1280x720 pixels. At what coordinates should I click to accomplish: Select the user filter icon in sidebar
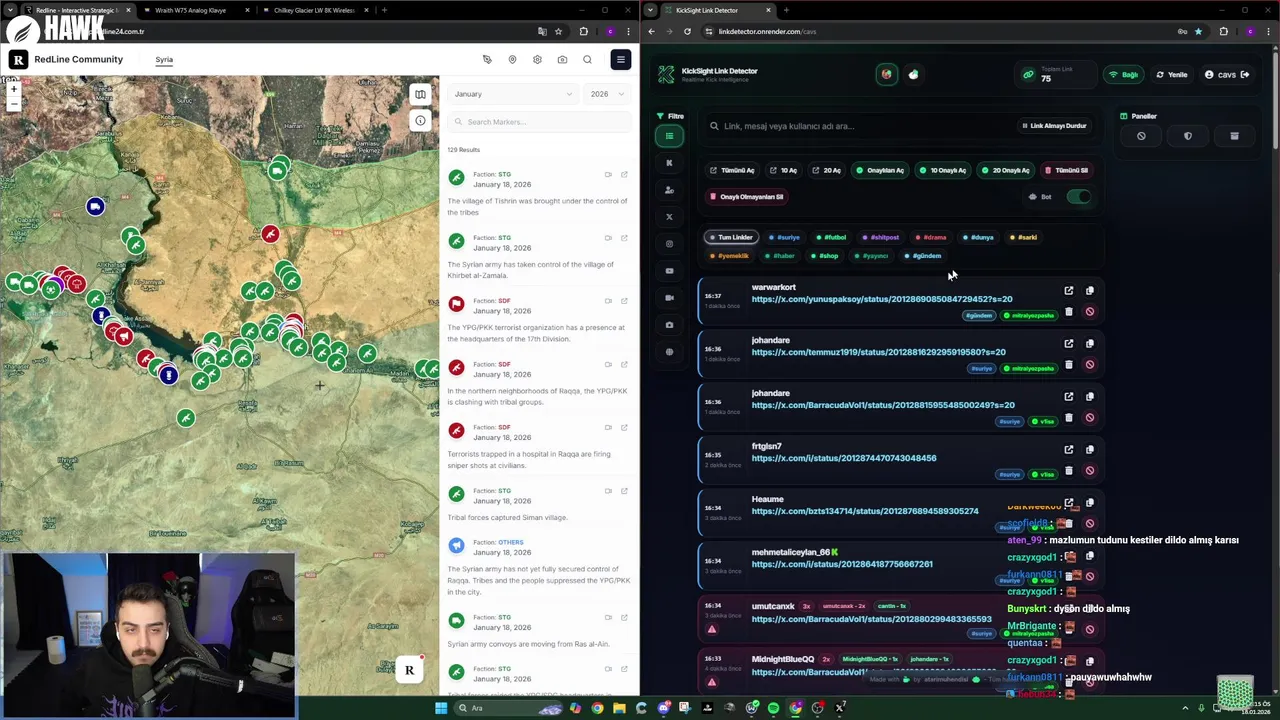tap(669, 190)
